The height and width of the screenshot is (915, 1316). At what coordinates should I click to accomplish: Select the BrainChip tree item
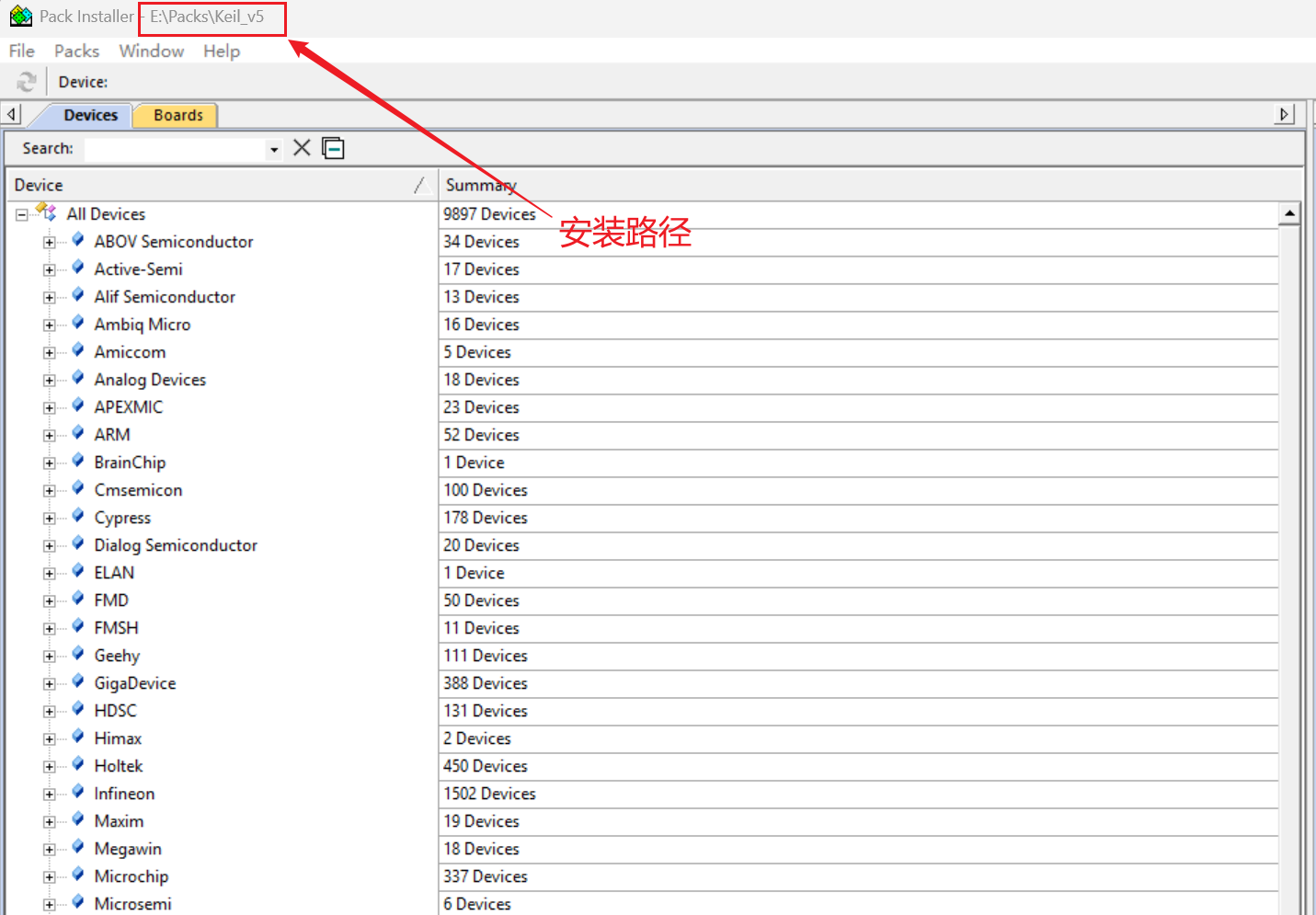pos(130,463)
